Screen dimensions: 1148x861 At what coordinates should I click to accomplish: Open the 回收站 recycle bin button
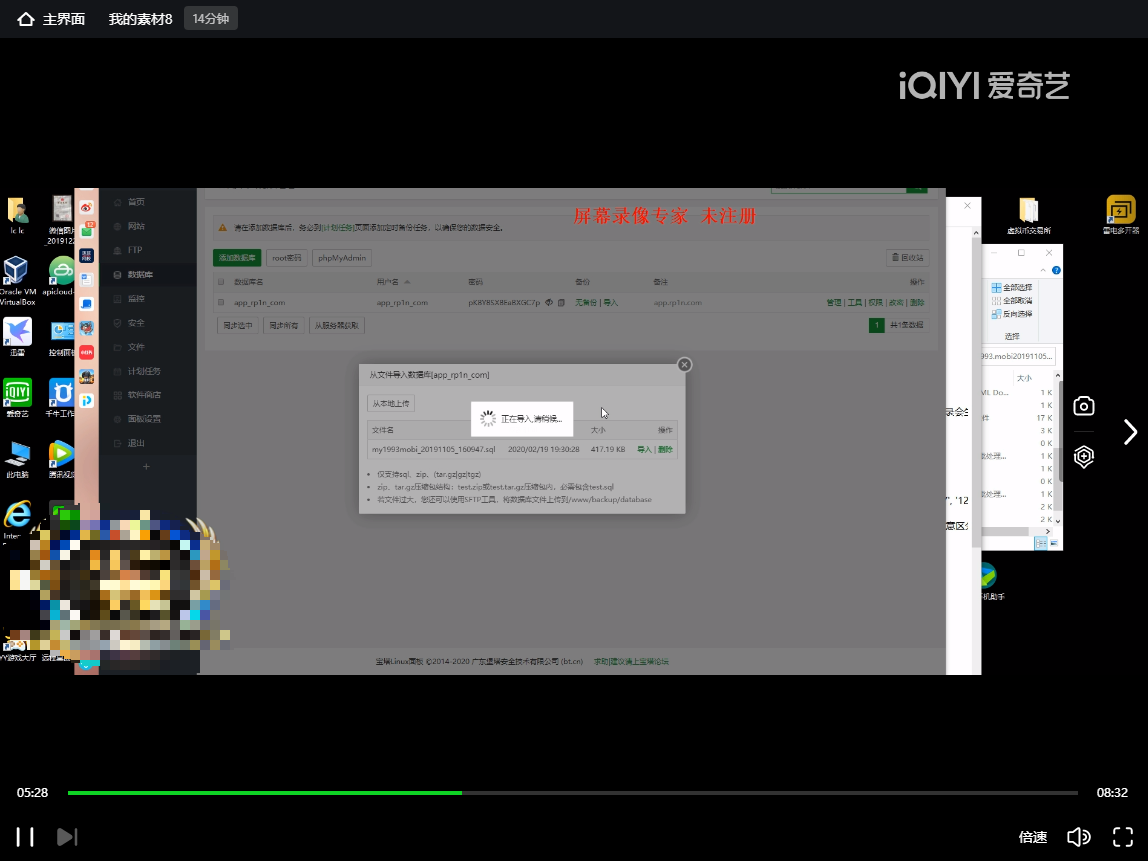point(908,258)
